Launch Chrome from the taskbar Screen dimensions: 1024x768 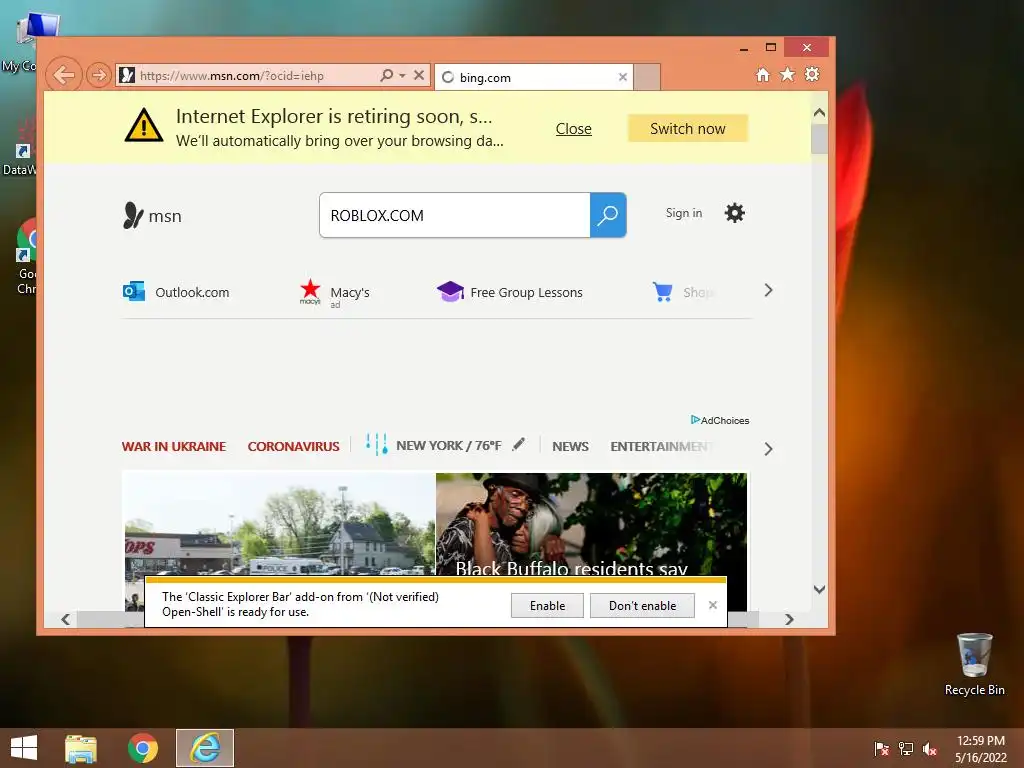(142, 748)
